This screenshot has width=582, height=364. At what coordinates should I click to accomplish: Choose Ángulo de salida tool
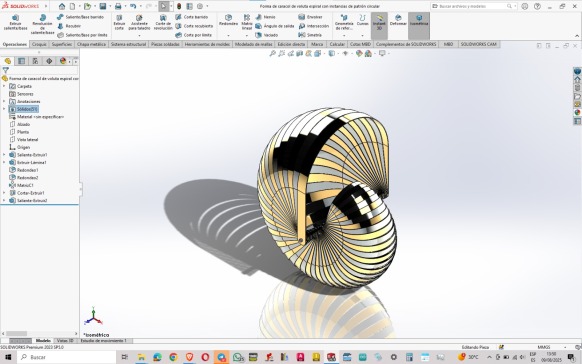(275, 26)
